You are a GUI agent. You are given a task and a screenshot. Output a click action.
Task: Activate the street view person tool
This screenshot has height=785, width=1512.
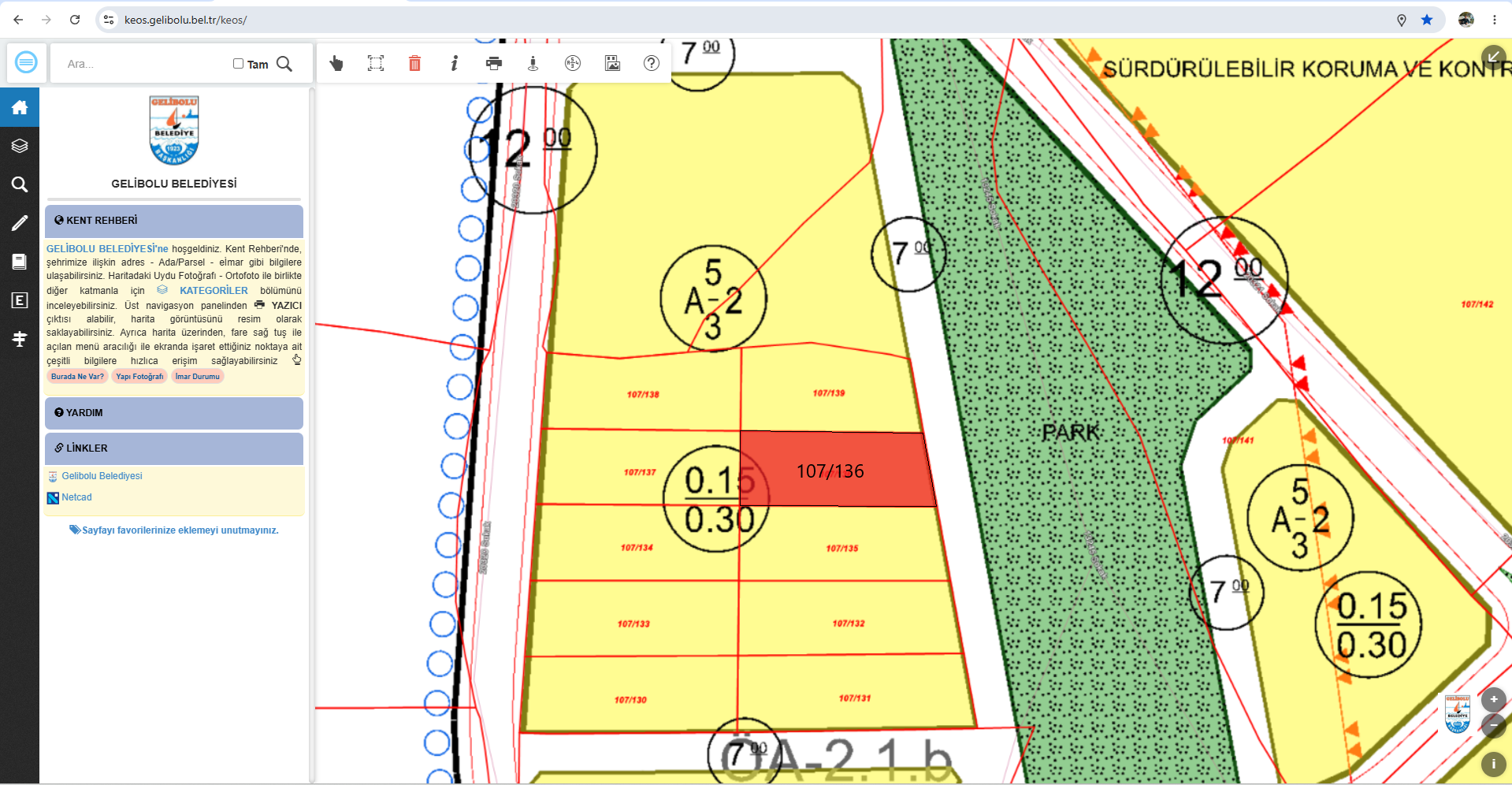533,63
